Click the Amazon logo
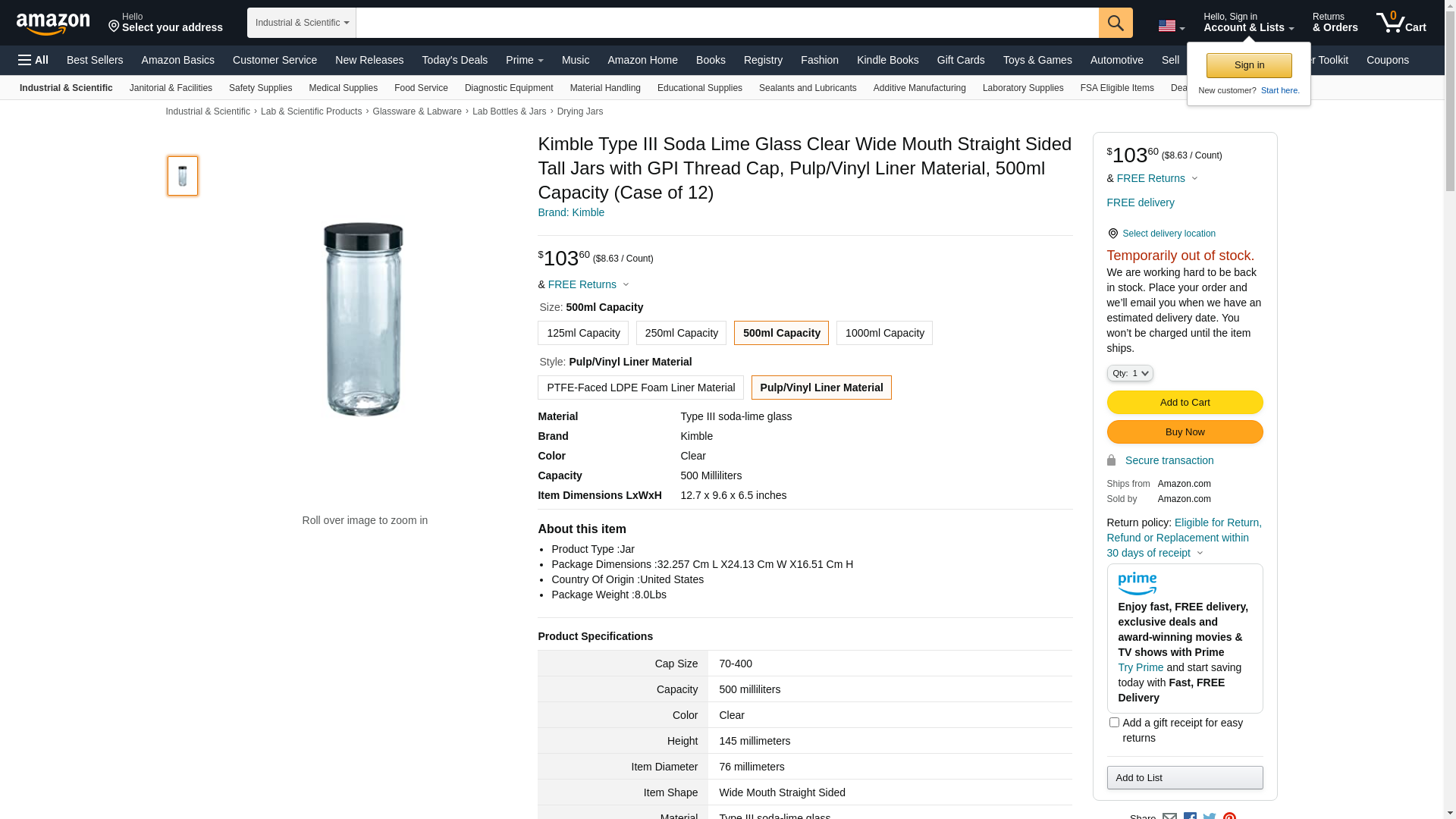 53,24
